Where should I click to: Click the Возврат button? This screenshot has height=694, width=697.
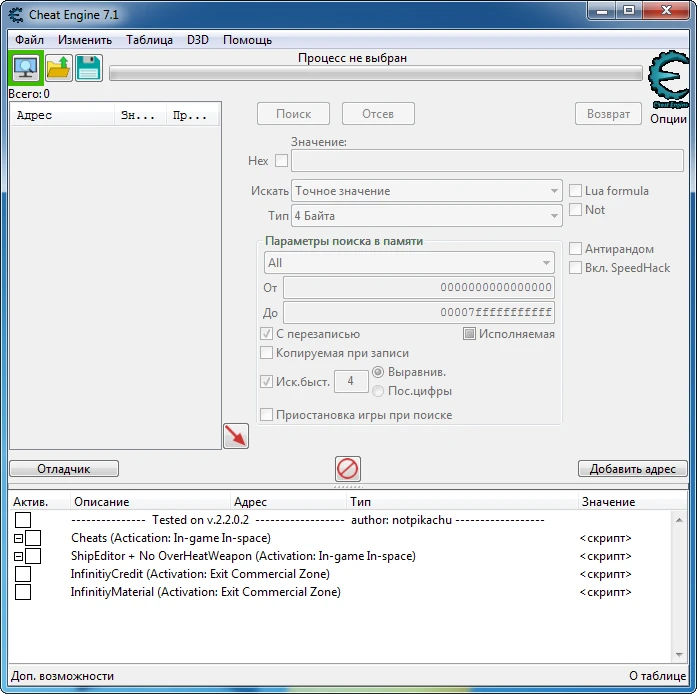608,114
